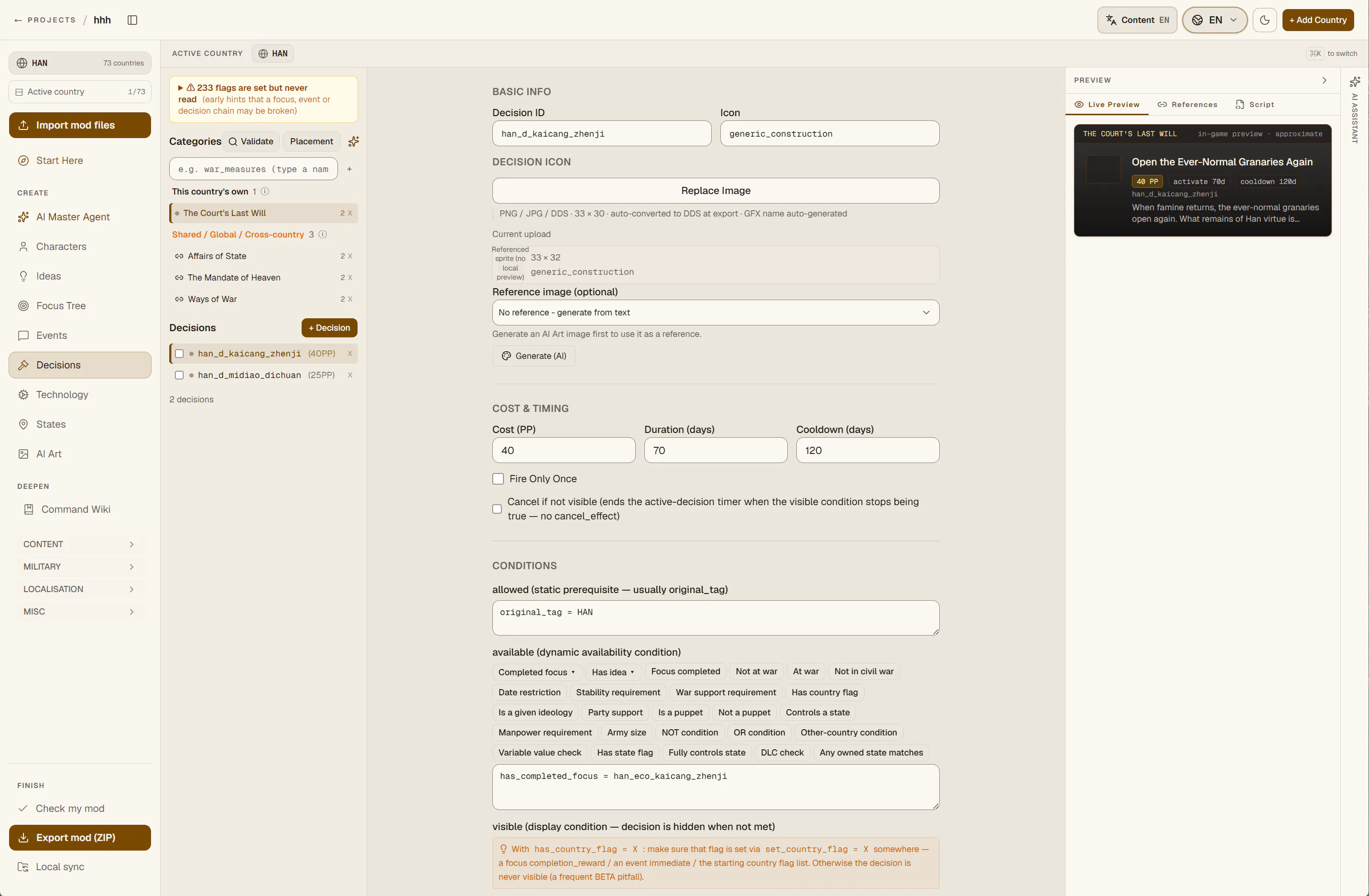Open EN language dropdown
The height and width of the screenshot is (896, 1369).
(1215, 20)
